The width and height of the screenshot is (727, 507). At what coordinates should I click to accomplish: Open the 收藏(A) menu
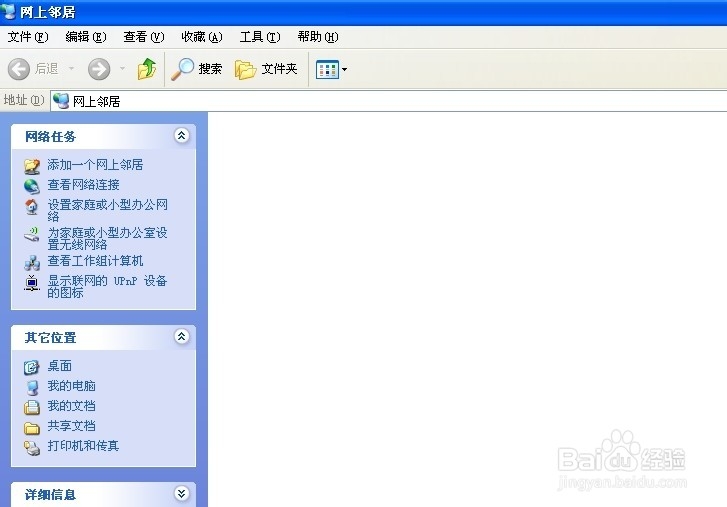(x=202, y=37)
